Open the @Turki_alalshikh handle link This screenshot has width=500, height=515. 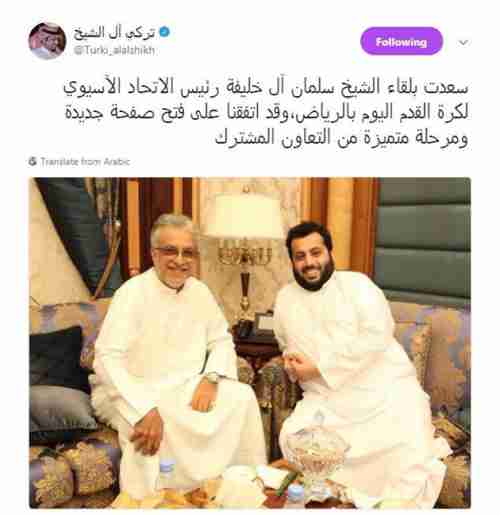[x=114, y=50]
